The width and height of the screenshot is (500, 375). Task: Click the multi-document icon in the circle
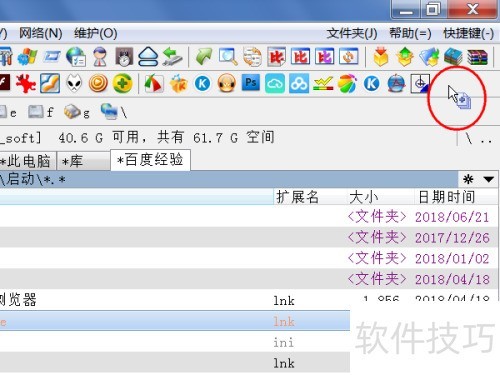tap(464, 101)
